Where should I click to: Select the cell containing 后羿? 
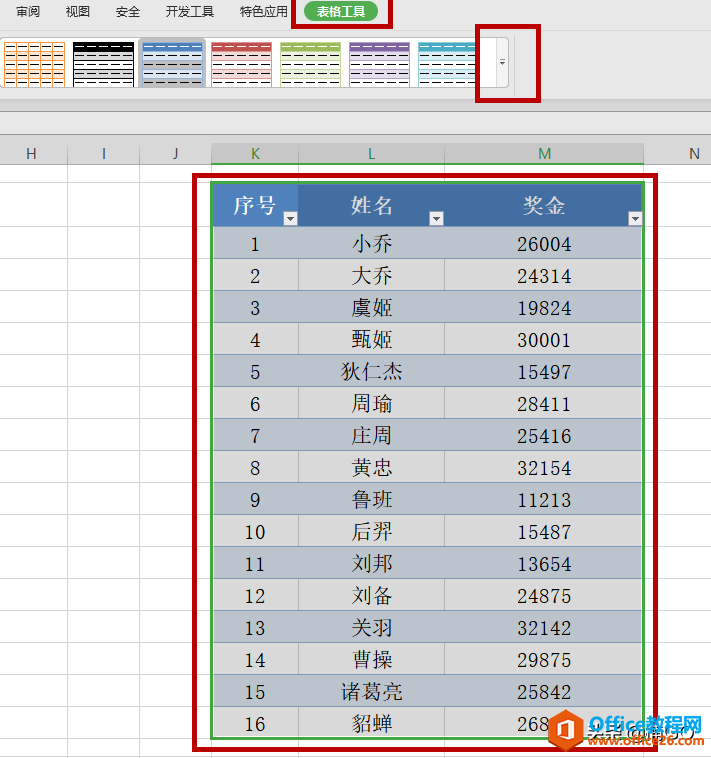click(371, 531)
